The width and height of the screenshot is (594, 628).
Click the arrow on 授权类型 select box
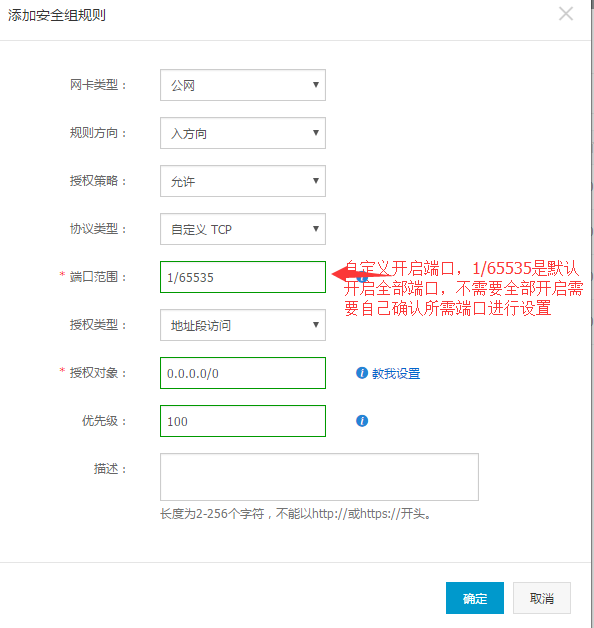tap(316, 324)
